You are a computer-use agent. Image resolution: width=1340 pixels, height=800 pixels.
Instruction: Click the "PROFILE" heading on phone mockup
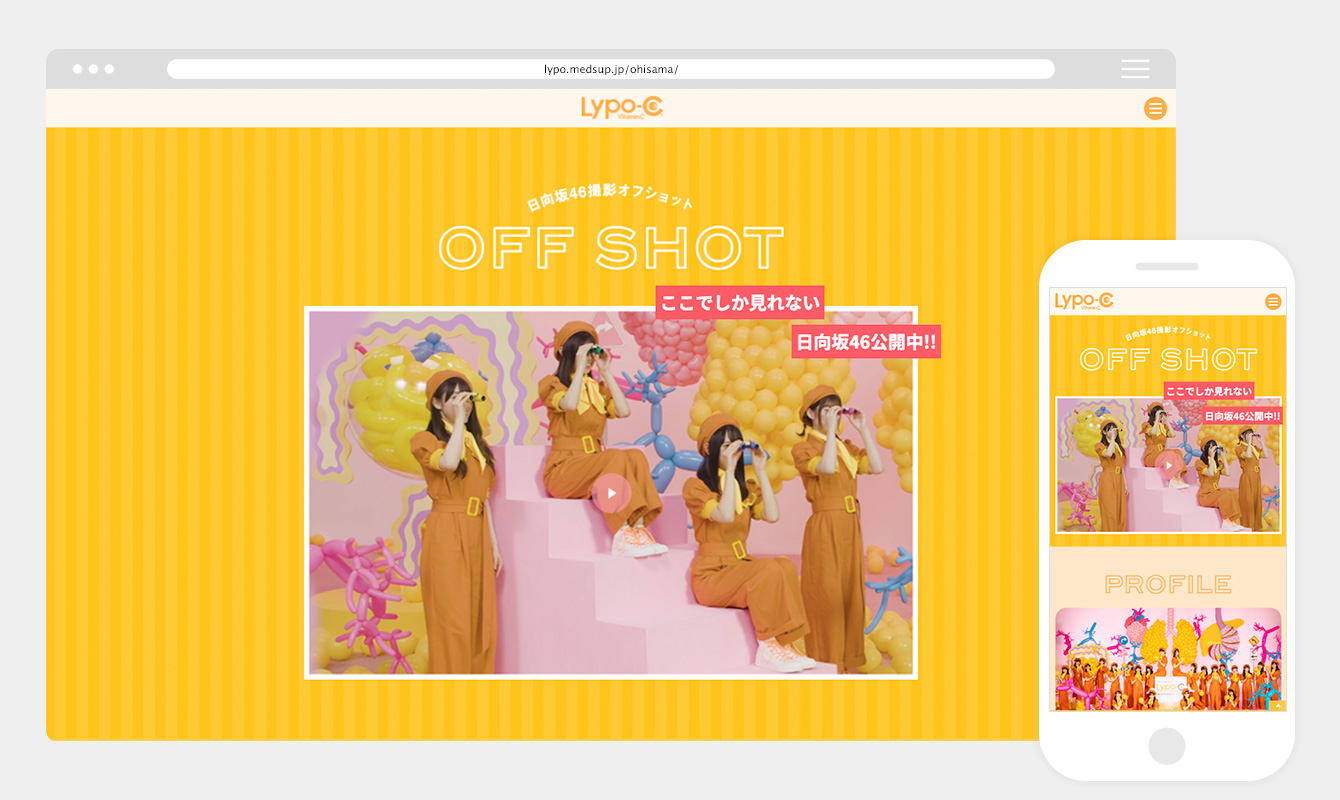tap(1168, 584)
